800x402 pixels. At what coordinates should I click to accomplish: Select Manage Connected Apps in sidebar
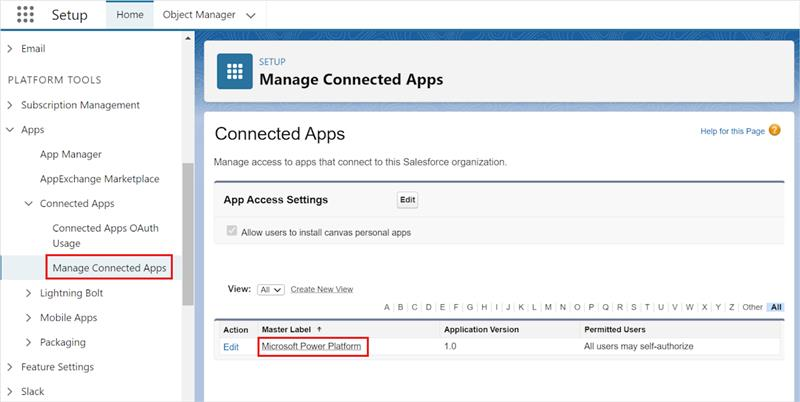point(109,268)
